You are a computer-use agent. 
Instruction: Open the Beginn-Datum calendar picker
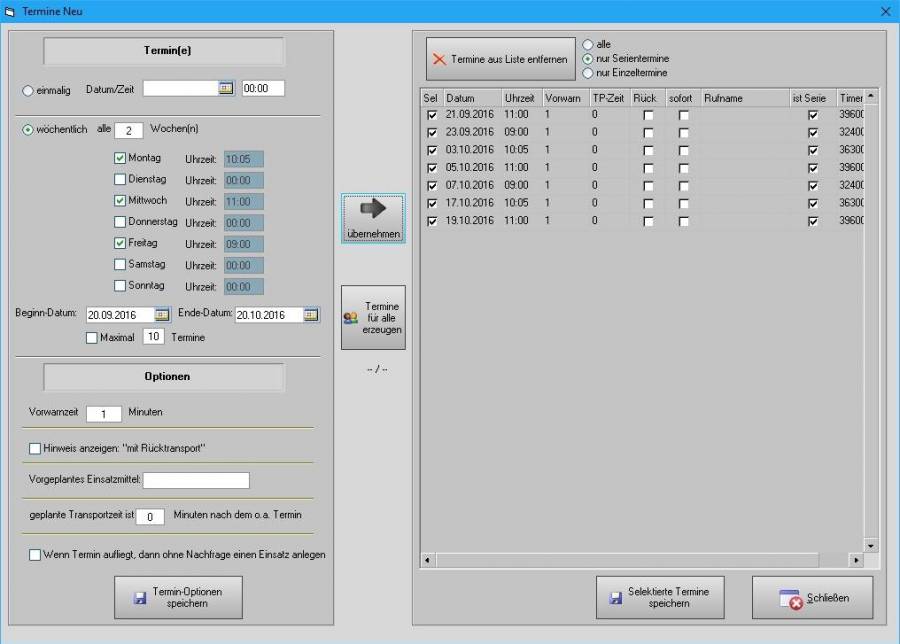pyautogui.click(x=162, y=314)
